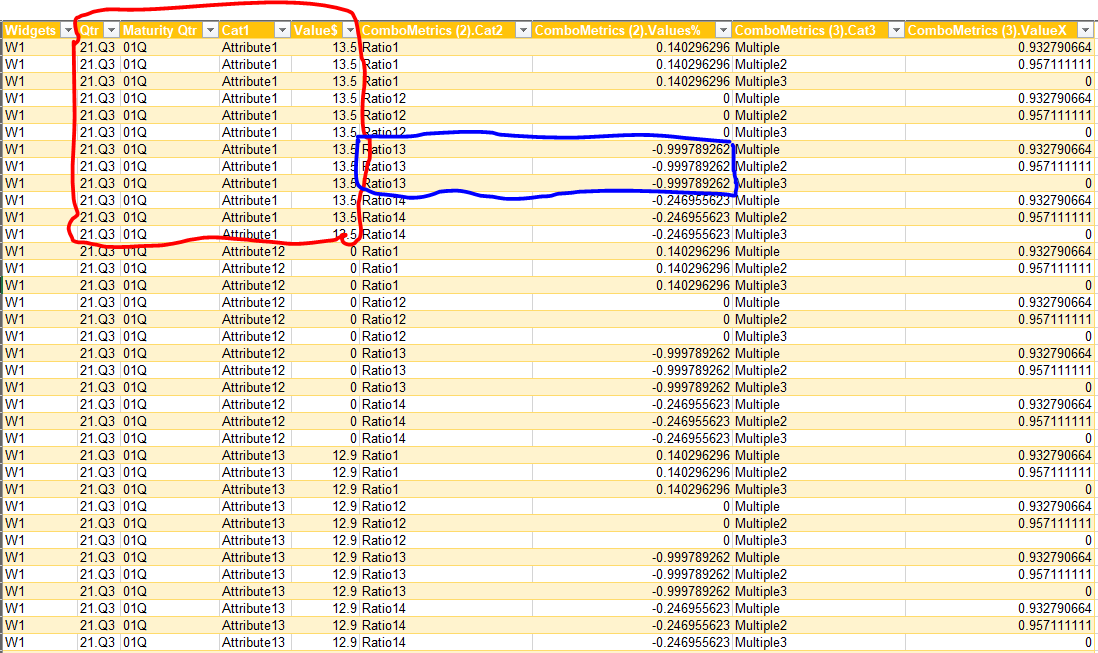Viewport: 1098px width, 653px height.
Task: Select -0.999789262 in Attribute1 Ratio13 Multiple2 row
Action: tap(632, 167)
